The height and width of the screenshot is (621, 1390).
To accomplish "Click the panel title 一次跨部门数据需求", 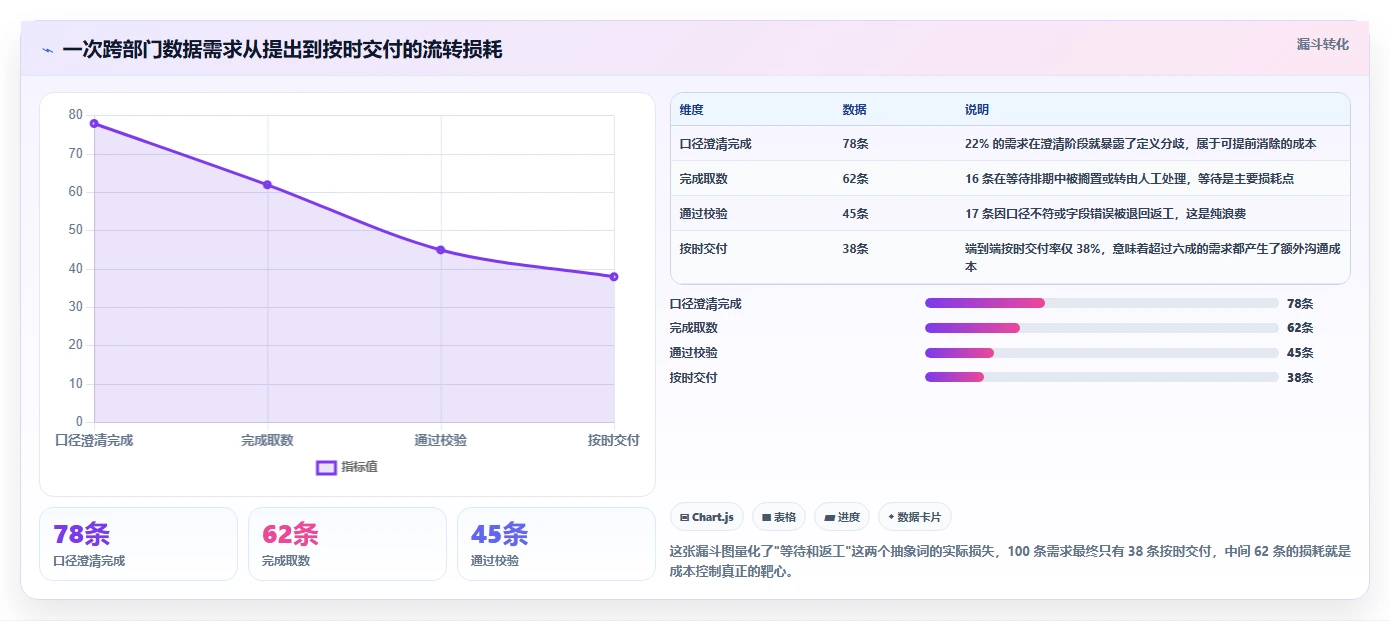I will point(282,49).
